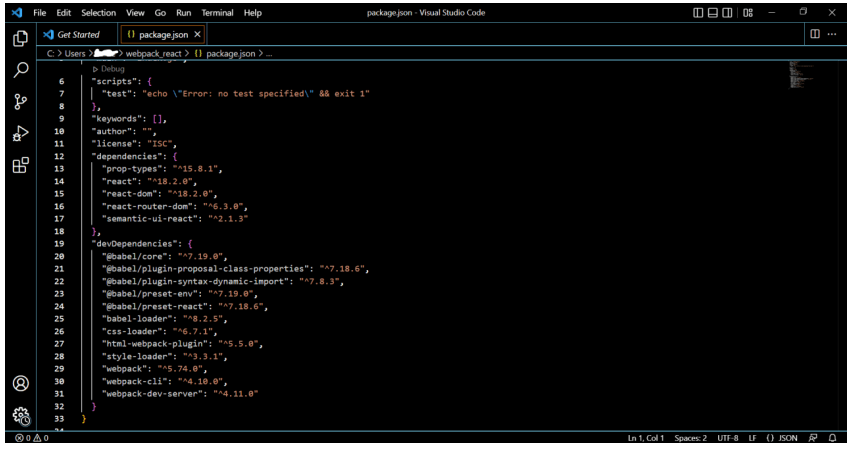Click the "babel-loader" entry
The image size is (857, 451).
(164, 319)
